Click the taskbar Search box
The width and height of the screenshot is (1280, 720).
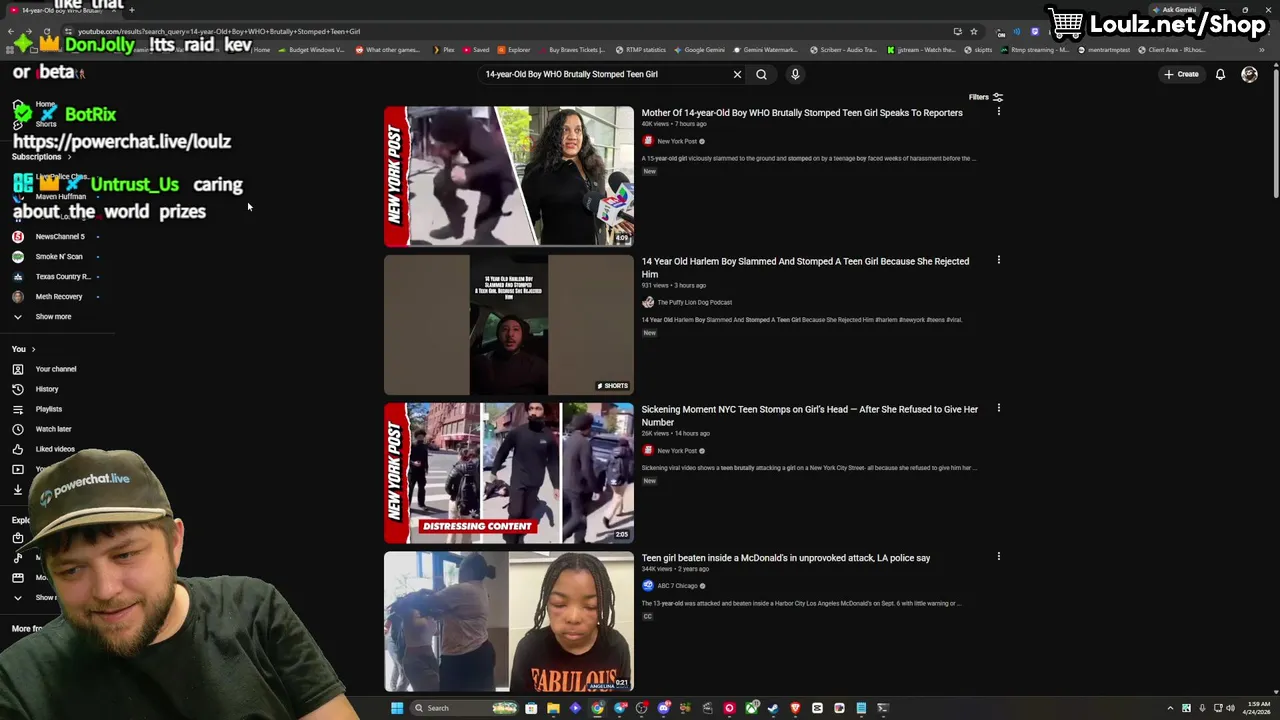tap(465, 708)
